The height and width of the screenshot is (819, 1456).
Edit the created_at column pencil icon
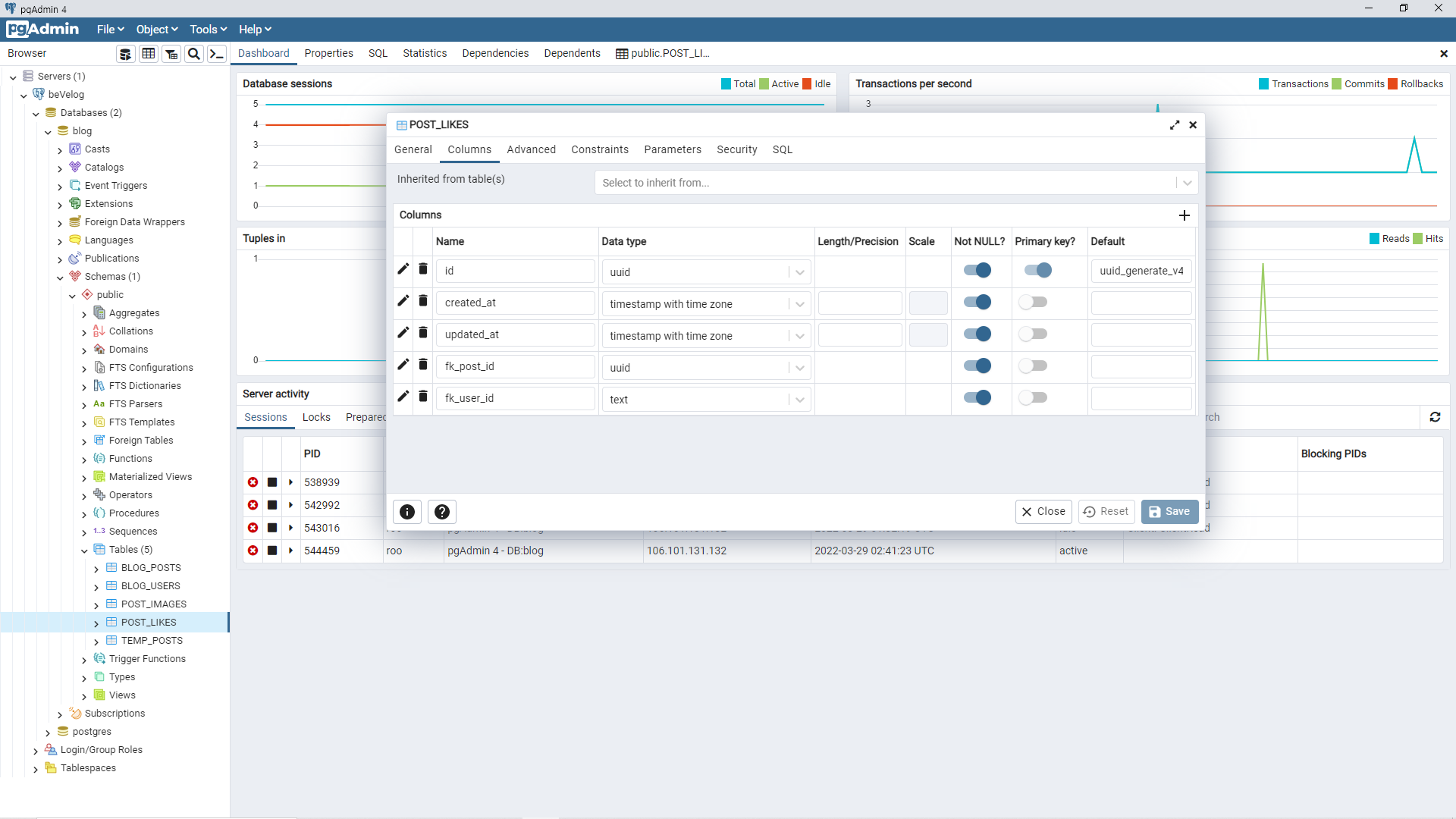tap(403, 301)
